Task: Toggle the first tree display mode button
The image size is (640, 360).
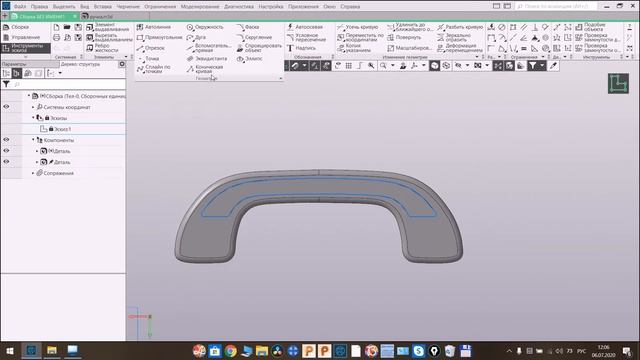Action: (6, 73)
